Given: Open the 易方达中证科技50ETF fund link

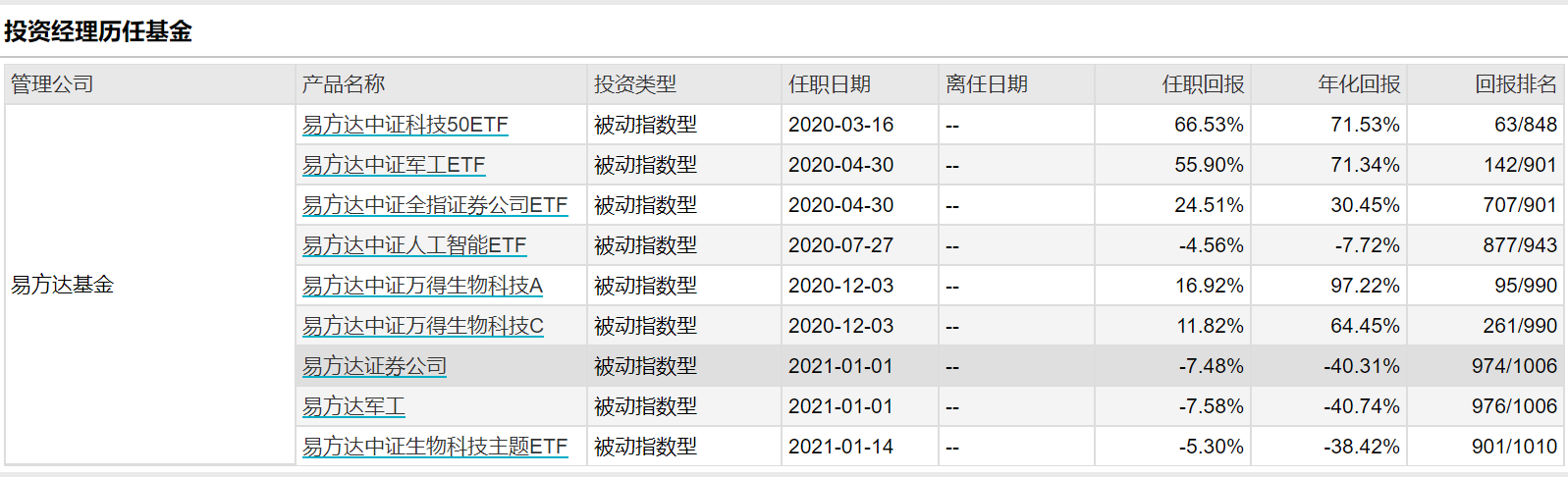Looking at the screenshot, I should click(x=405, y=125).
